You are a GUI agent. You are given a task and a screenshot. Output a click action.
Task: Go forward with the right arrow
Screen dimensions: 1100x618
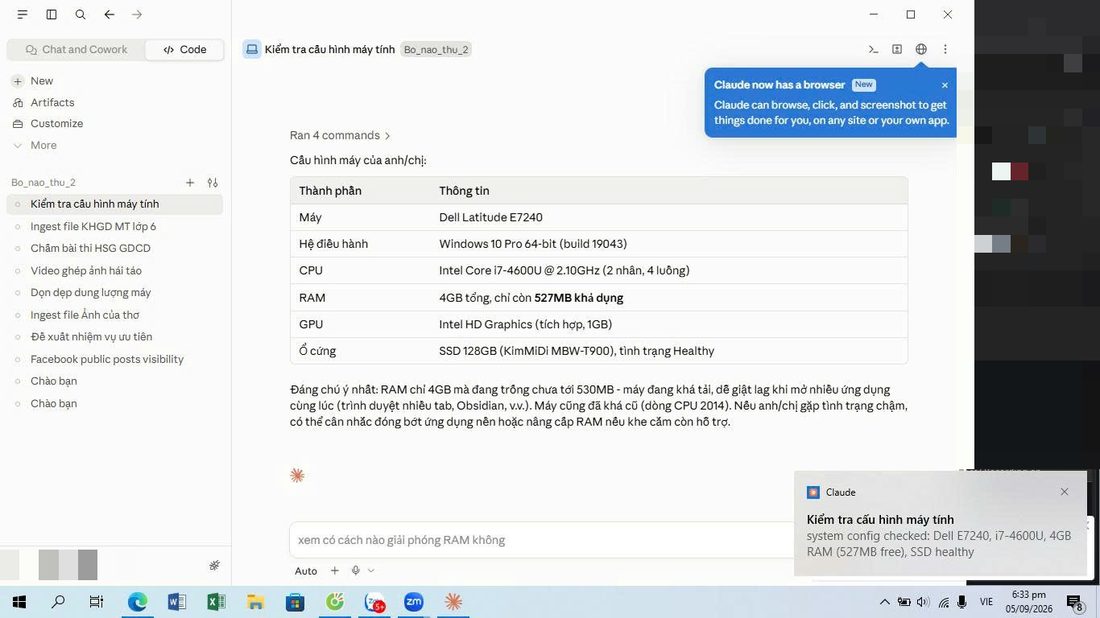tap(137, 14)
